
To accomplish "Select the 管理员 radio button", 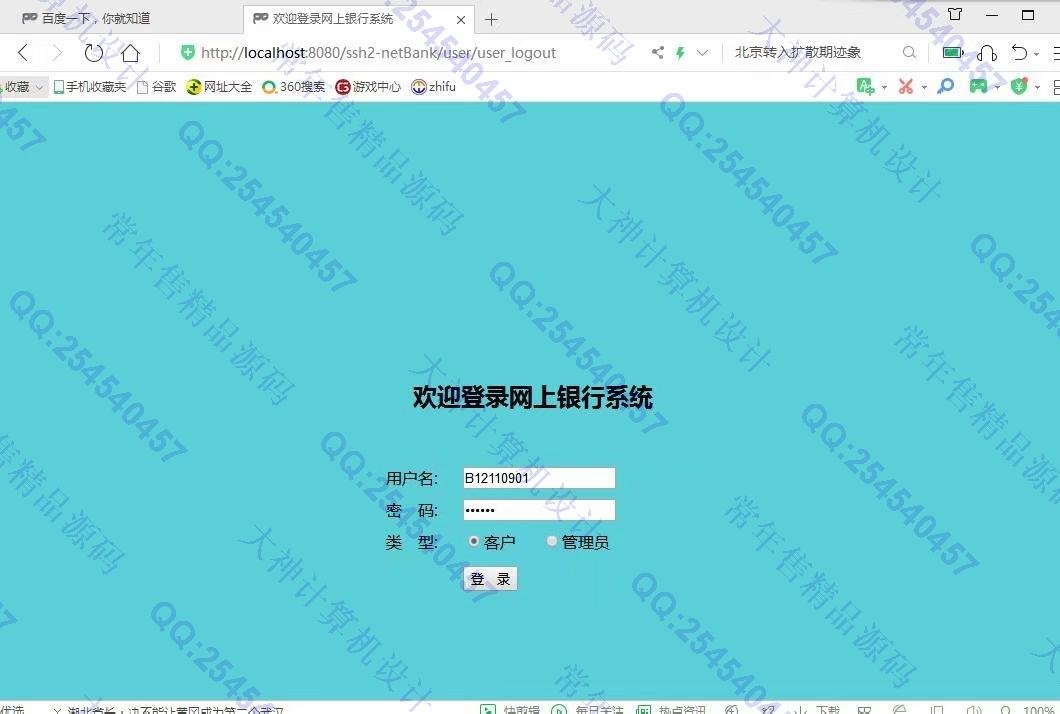I will click(x=552, y=541).
